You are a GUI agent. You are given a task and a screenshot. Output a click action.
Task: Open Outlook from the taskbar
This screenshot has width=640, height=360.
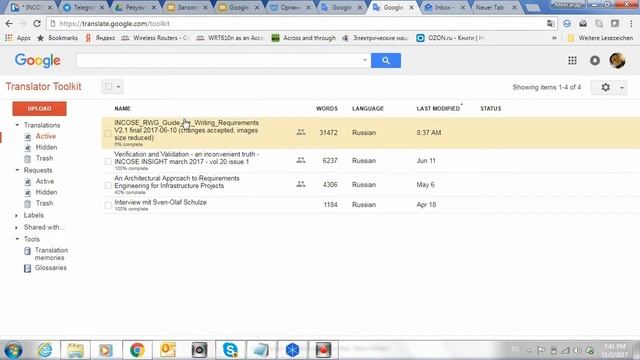(168, 350)
